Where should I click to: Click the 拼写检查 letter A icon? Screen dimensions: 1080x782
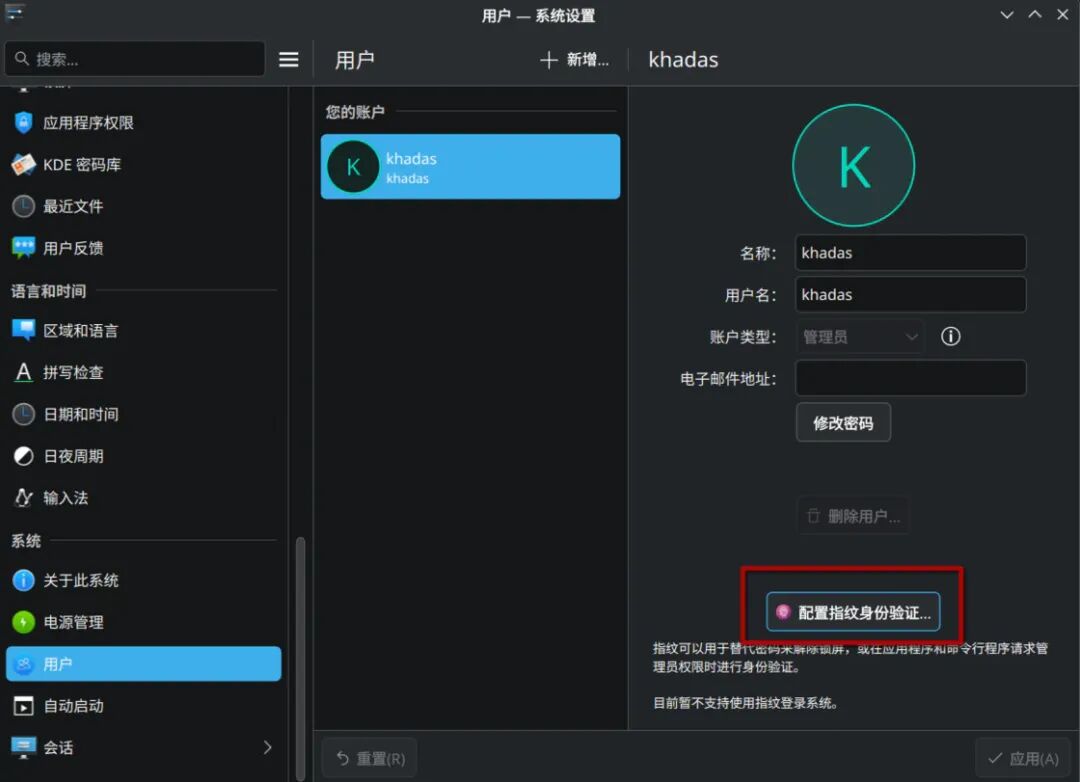(23, 373)
